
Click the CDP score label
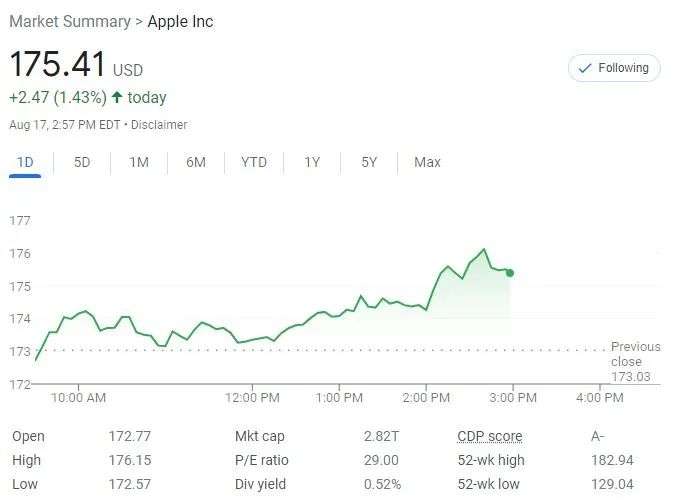(490, 436)
